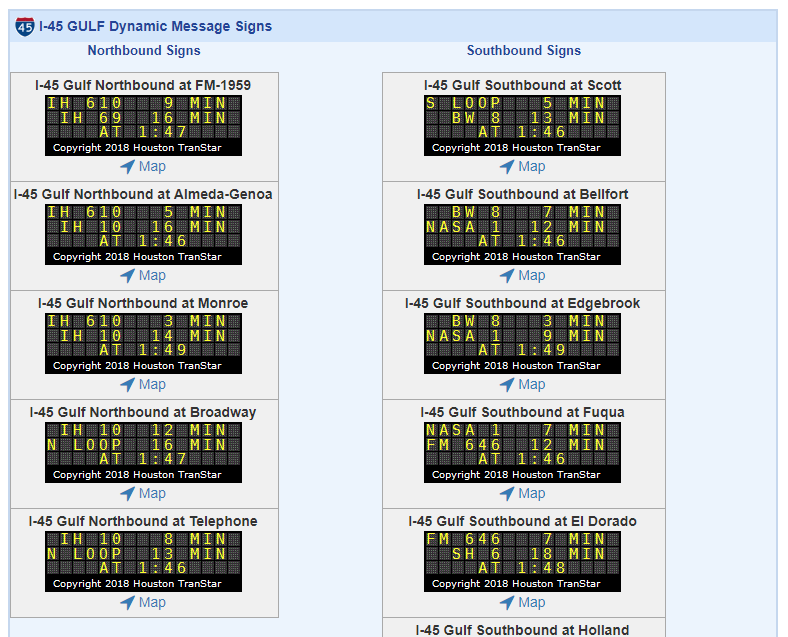Open Map link for Northbound at Telephone
788x637 pixels.
tap(152, 602)
